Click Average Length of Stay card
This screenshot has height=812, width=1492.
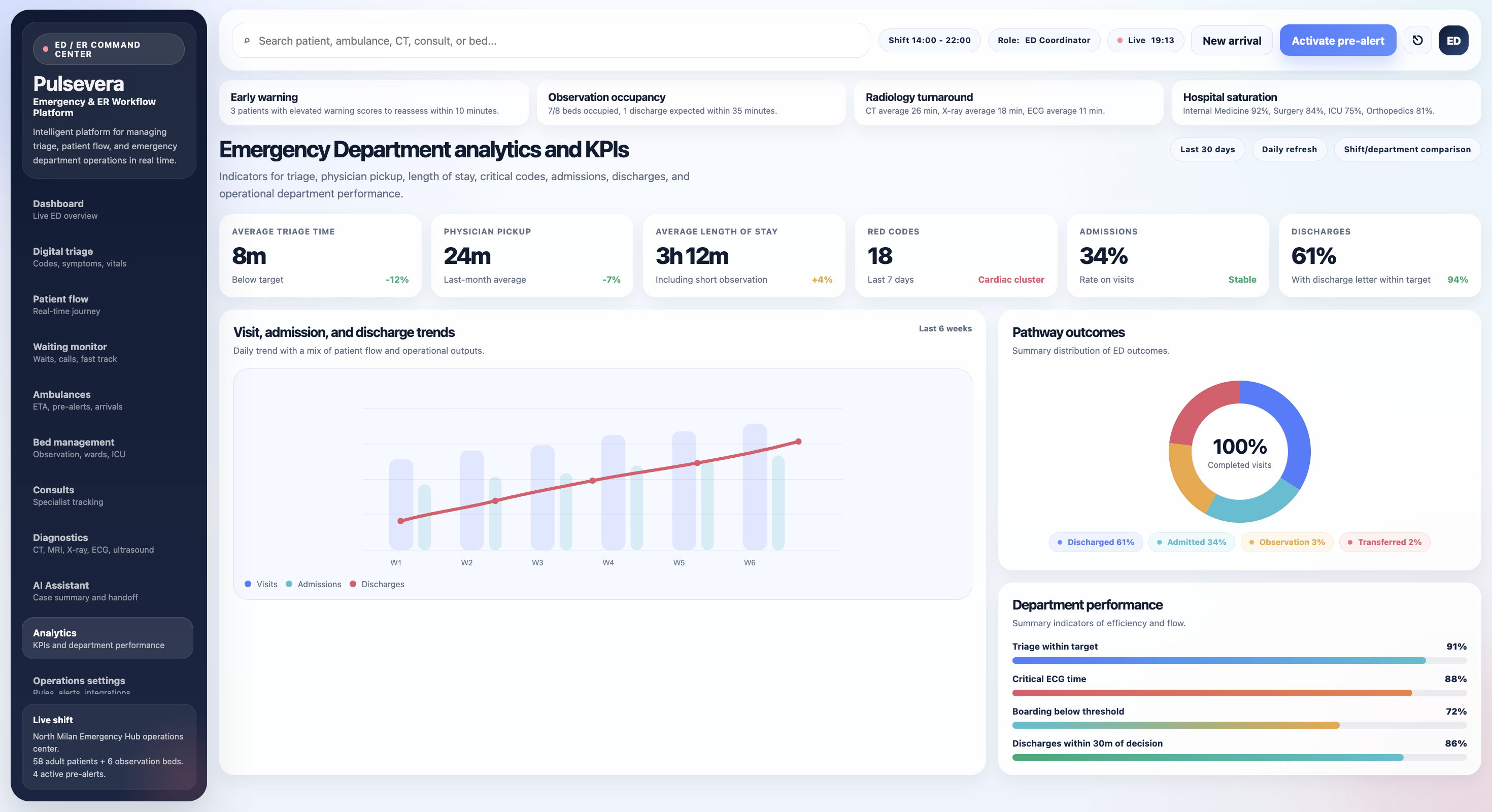744,256
